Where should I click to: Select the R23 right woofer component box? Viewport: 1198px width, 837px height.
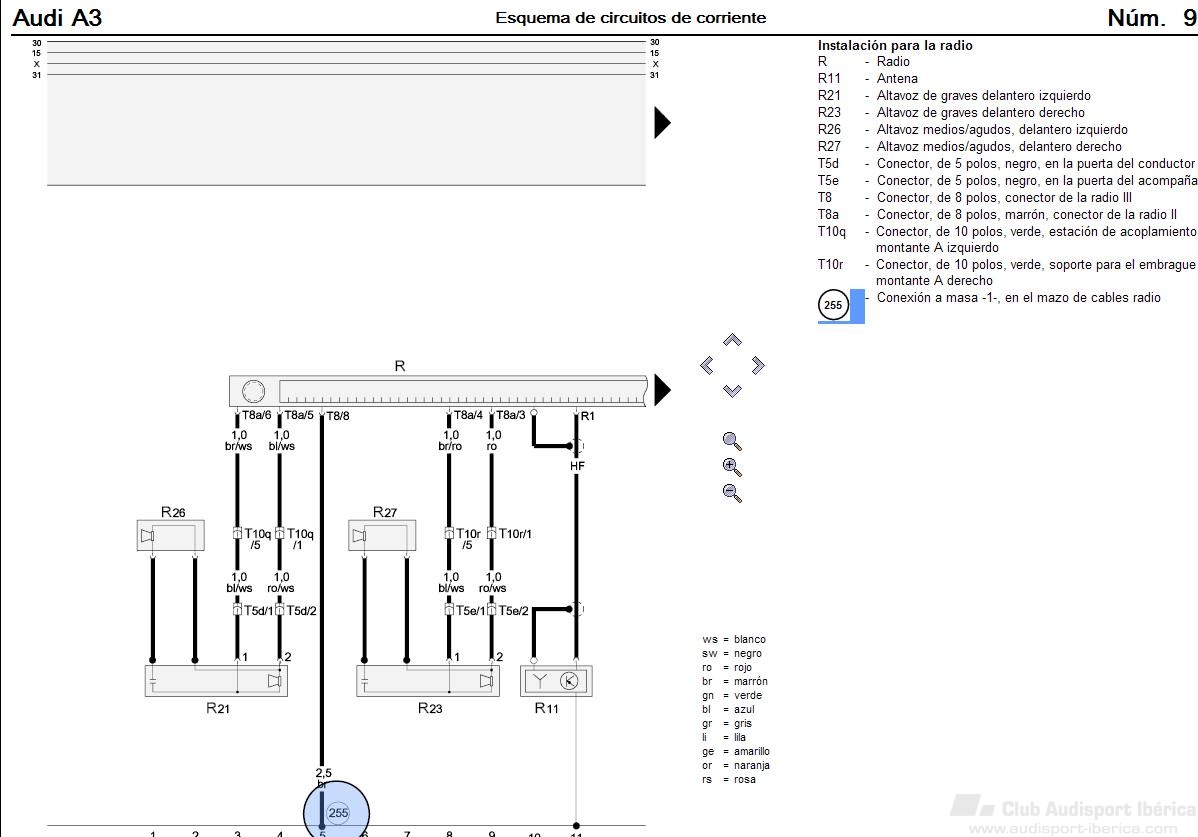tap(428, 680)
